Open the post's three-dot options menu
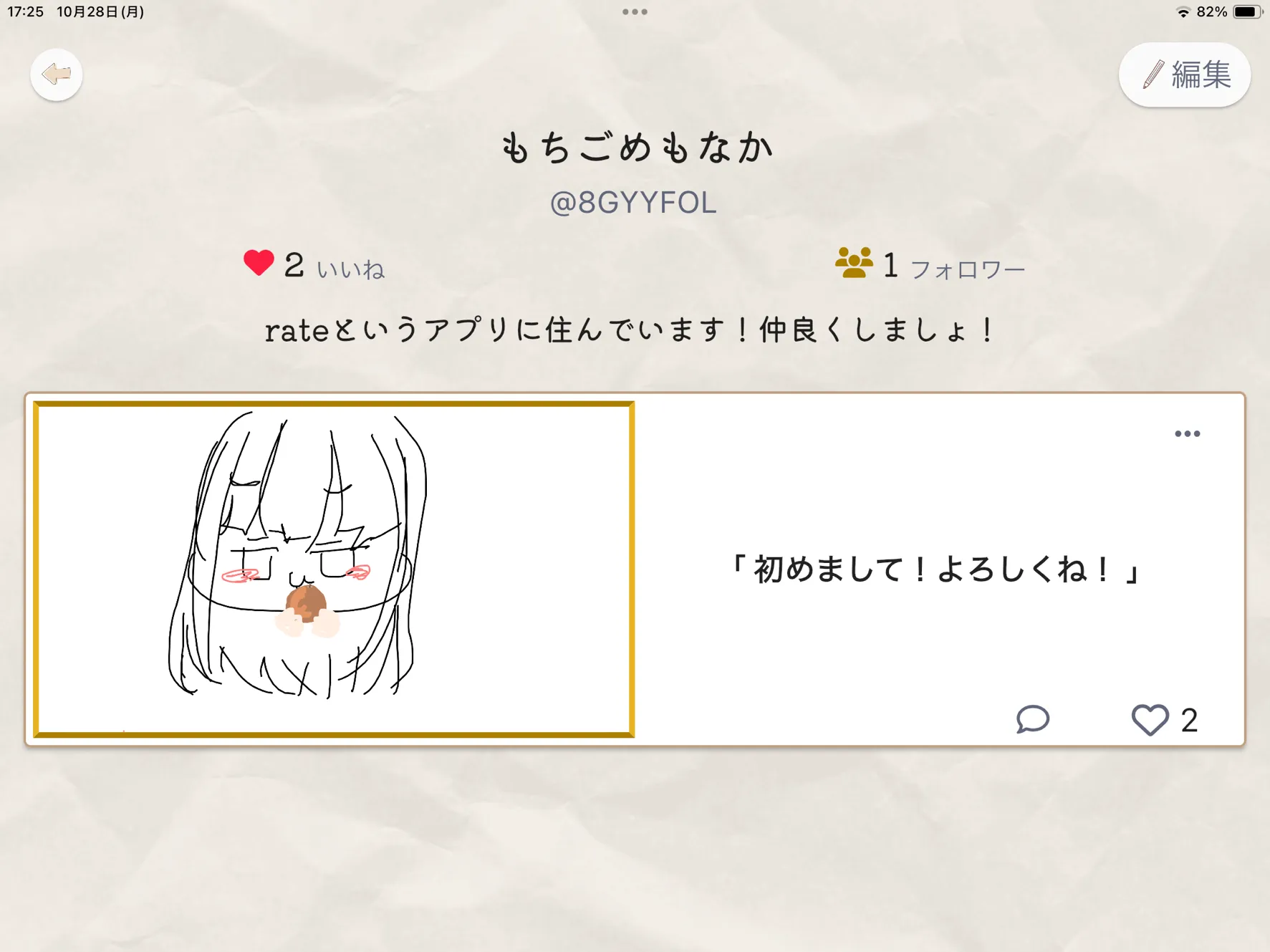The image size is (1270, 952). pyautogui.click(x=1187, y=433)
